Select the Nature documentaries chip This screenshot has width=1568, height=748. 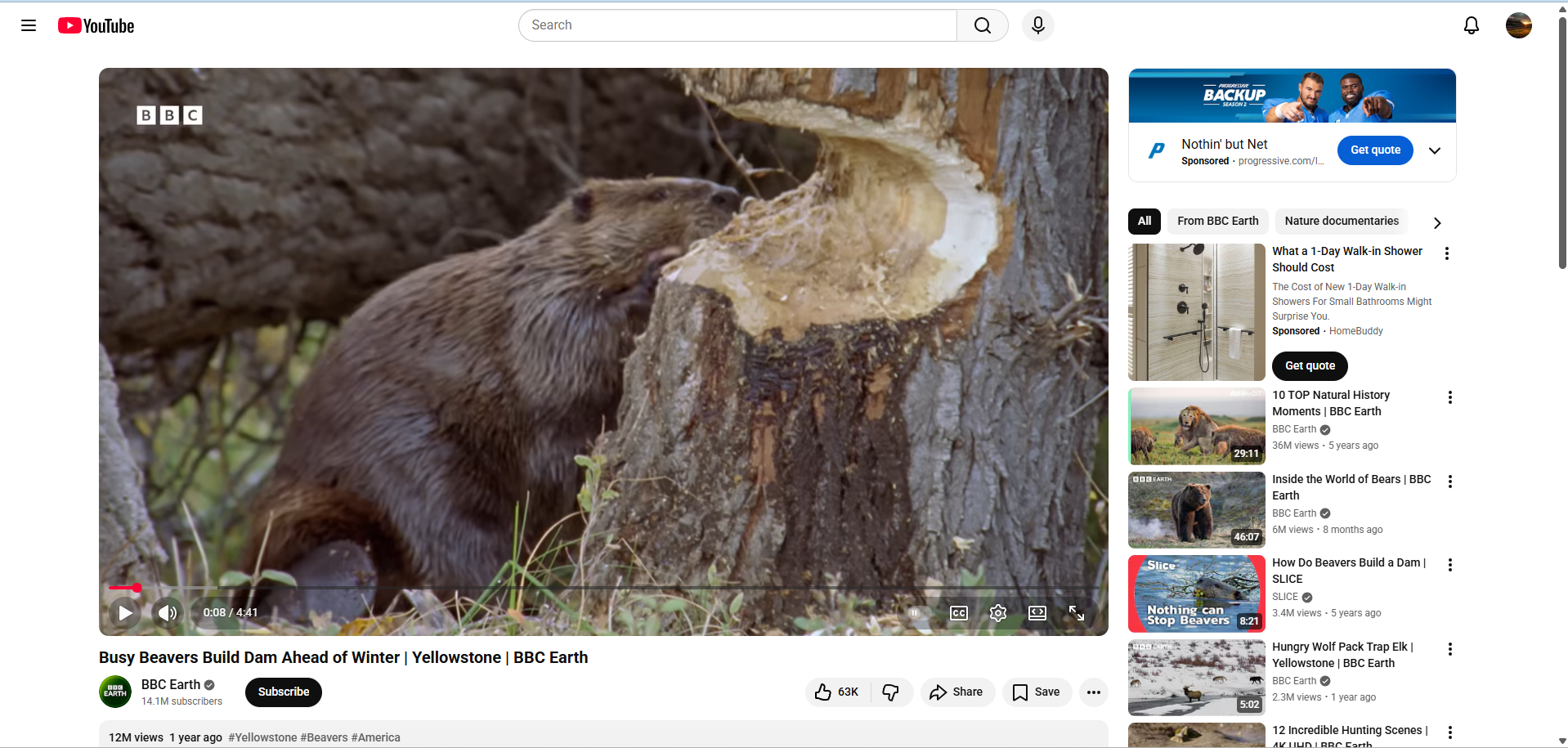(x=1341, y=222)
